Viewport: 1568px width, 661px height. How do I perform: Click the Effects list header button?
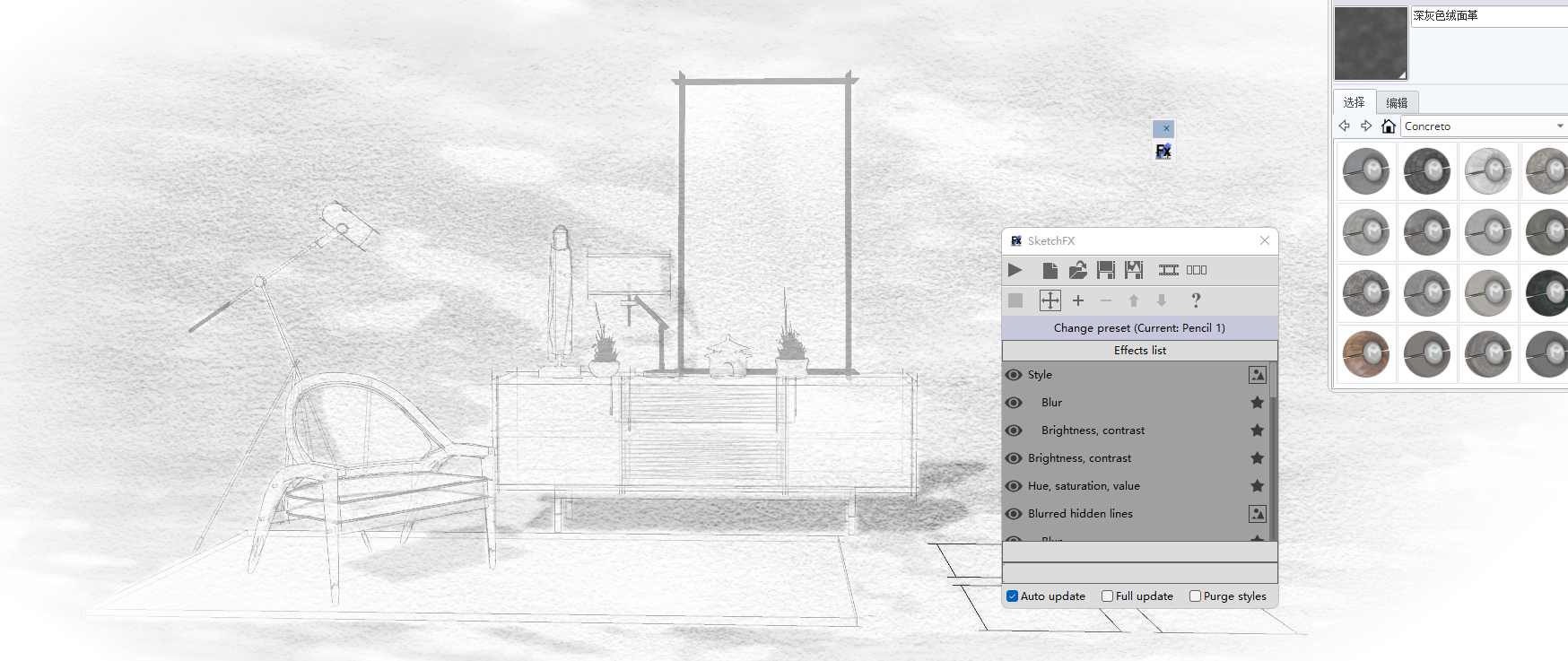(1139, 351)
